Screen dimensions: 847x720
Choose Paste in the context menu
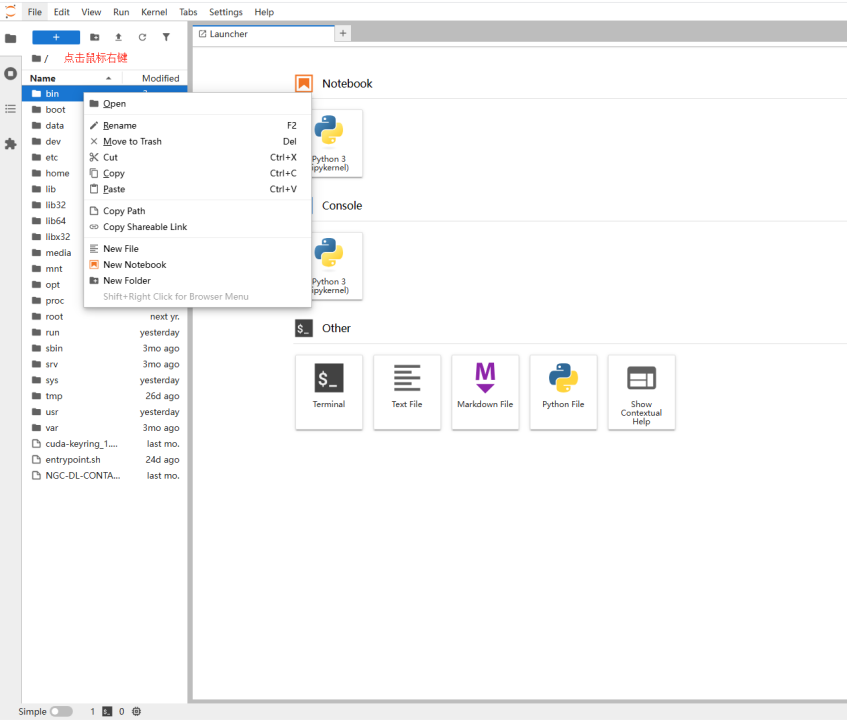tap(197, 189)
